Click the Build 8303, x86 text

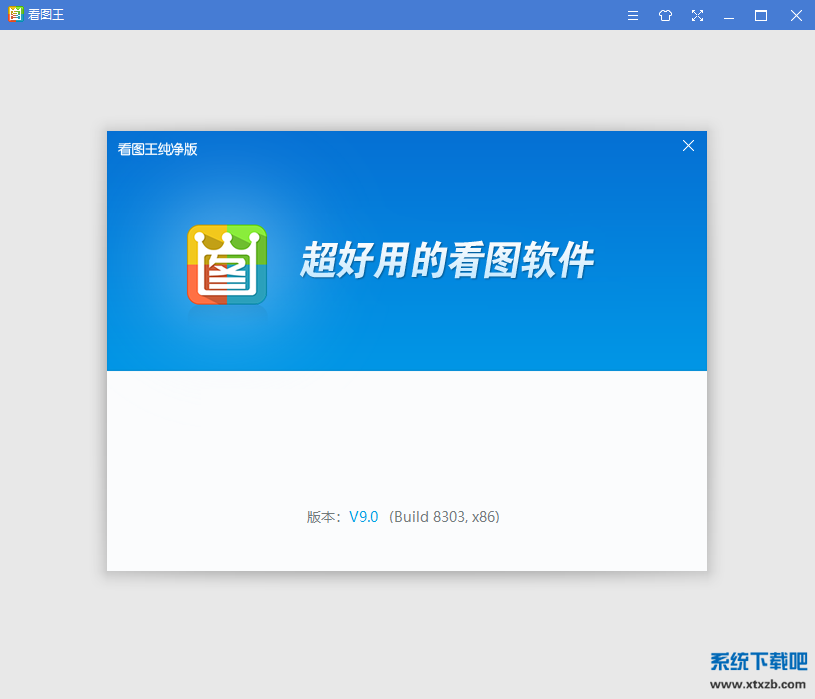pyautogui.click(x=444, y=517)
